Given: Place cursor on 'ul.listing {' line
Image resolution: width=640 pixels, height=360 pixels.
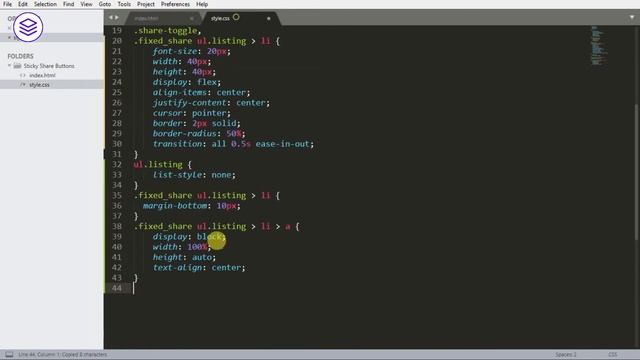Looking at the screenshot, I should click(162, 164).
